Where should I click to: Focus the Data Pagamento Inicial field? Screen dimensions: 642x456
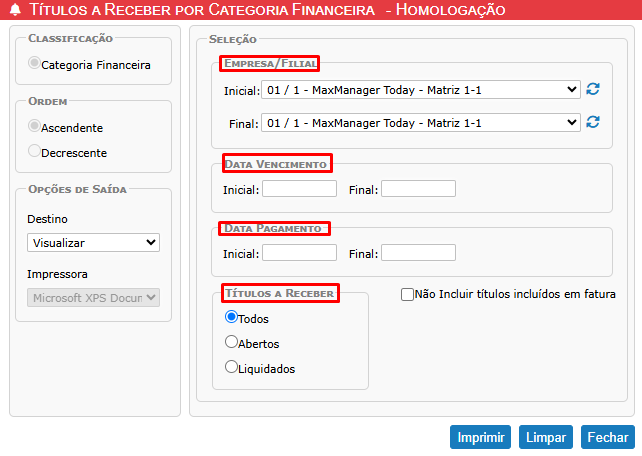[299, 252]
